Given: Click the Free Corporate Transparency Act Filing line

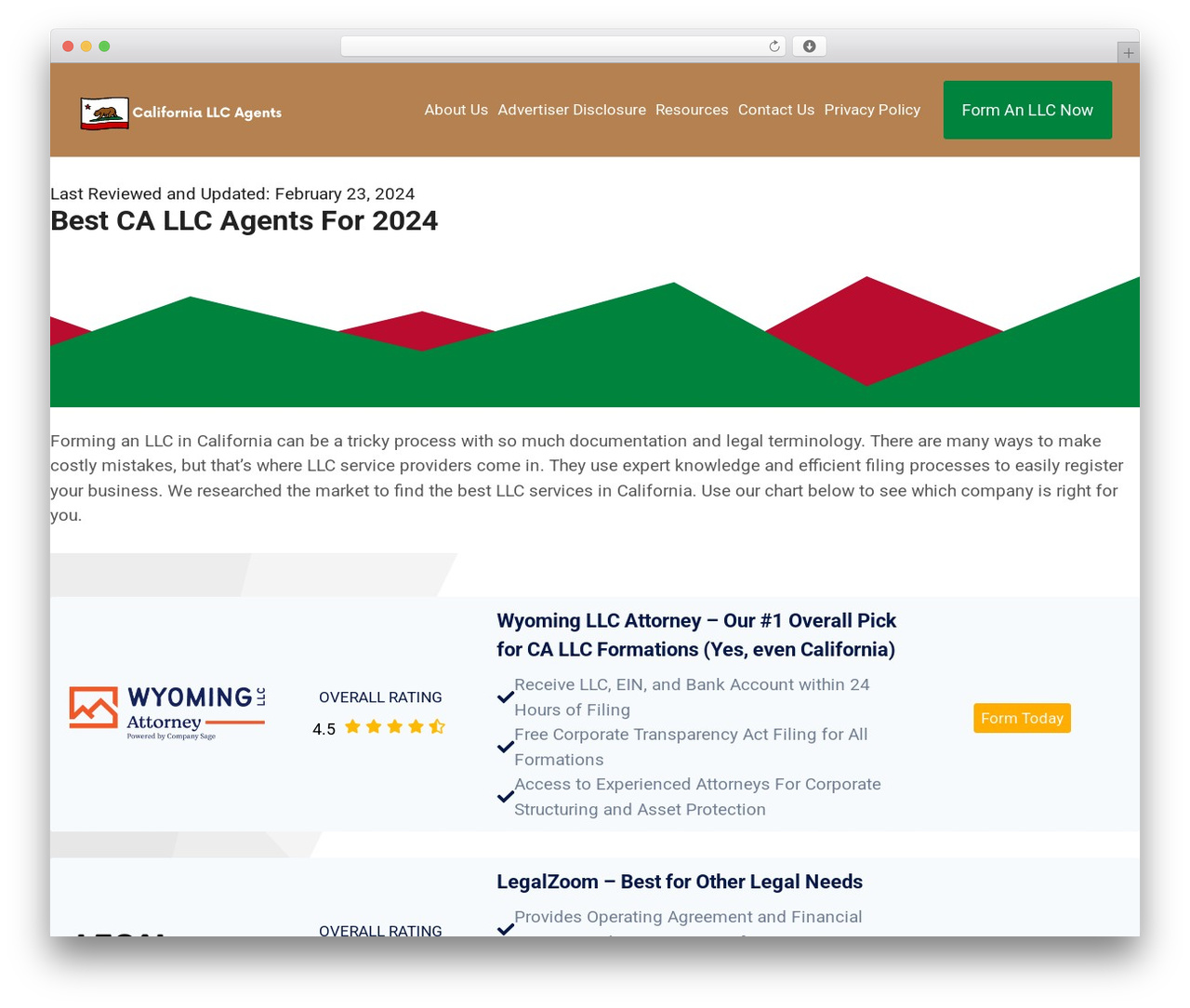Looking at the screenshot, I should (691, 747).
